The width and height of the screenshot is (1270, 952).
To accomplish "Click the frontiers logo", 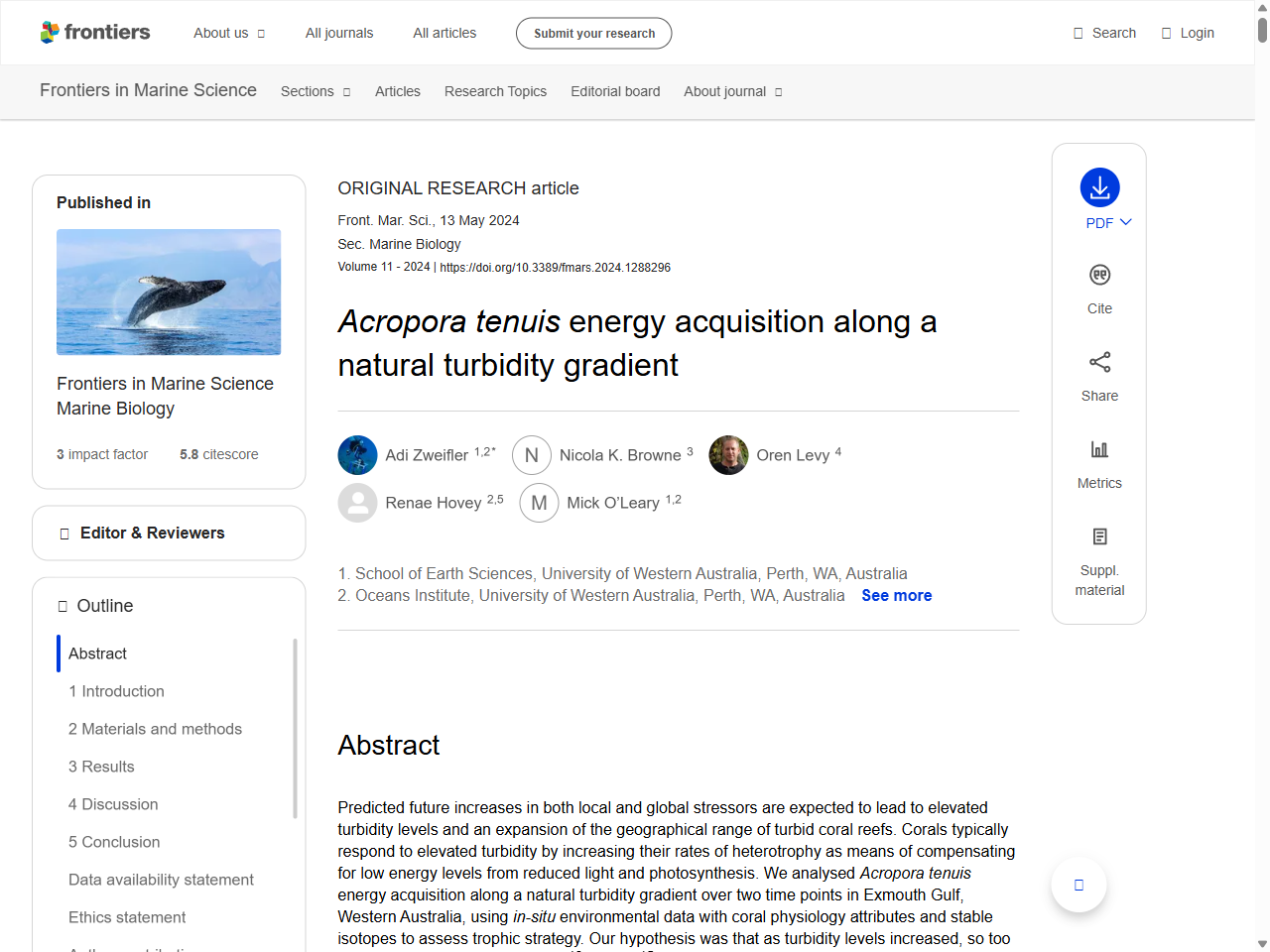I will point(95,32).
